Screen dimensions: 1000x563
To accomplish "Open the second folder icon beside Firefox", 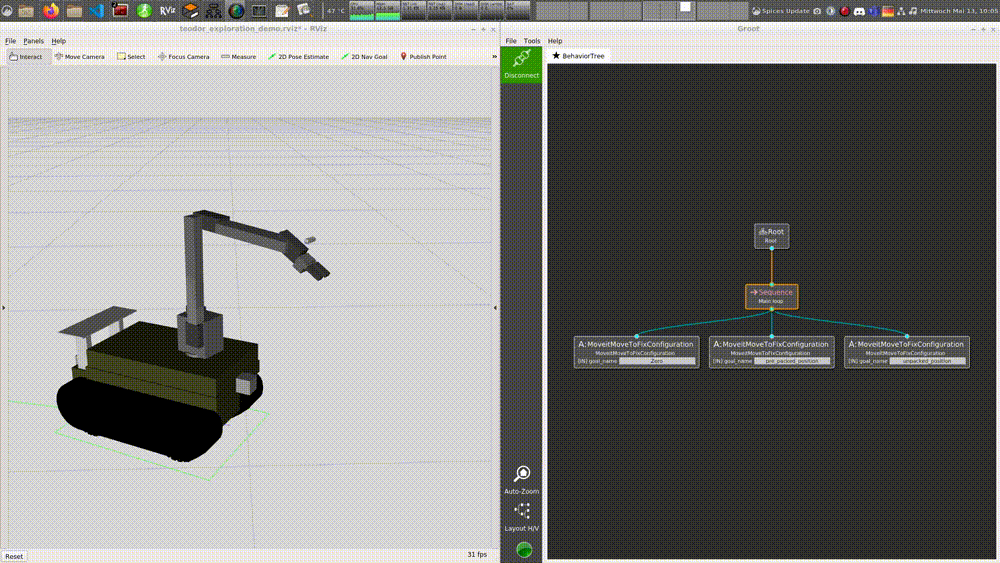I will point(74,10).
